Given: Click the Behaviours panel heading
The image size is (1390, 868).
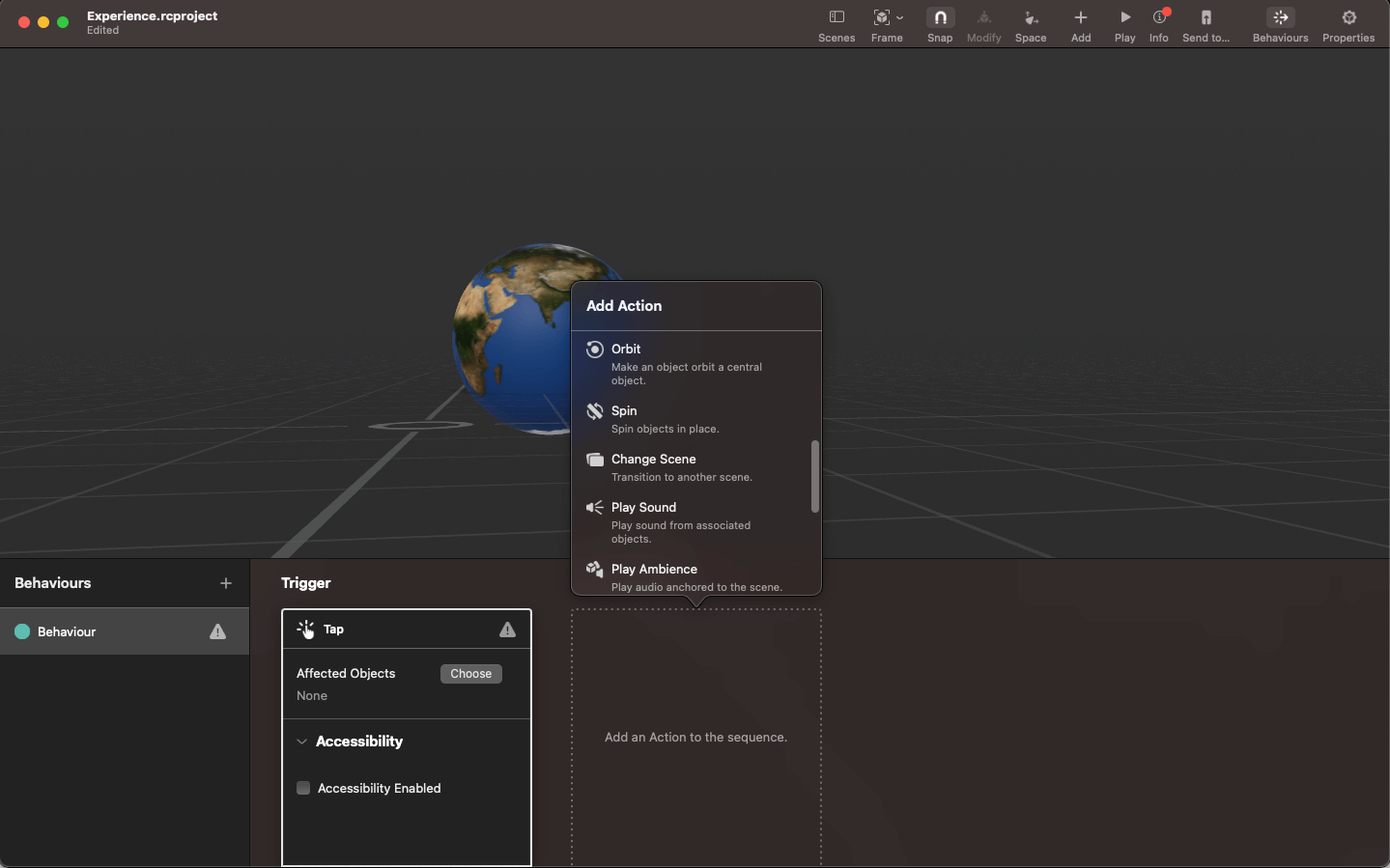Looking at the screenshot, I should coord(53,583).
